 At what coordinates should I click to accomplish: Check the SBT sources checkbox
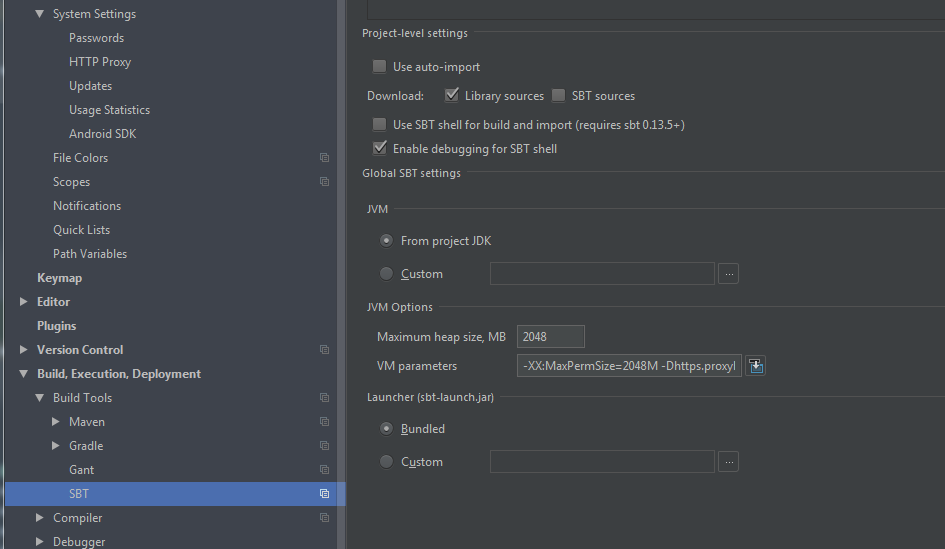pyautogui.click(x=559, y=96)
